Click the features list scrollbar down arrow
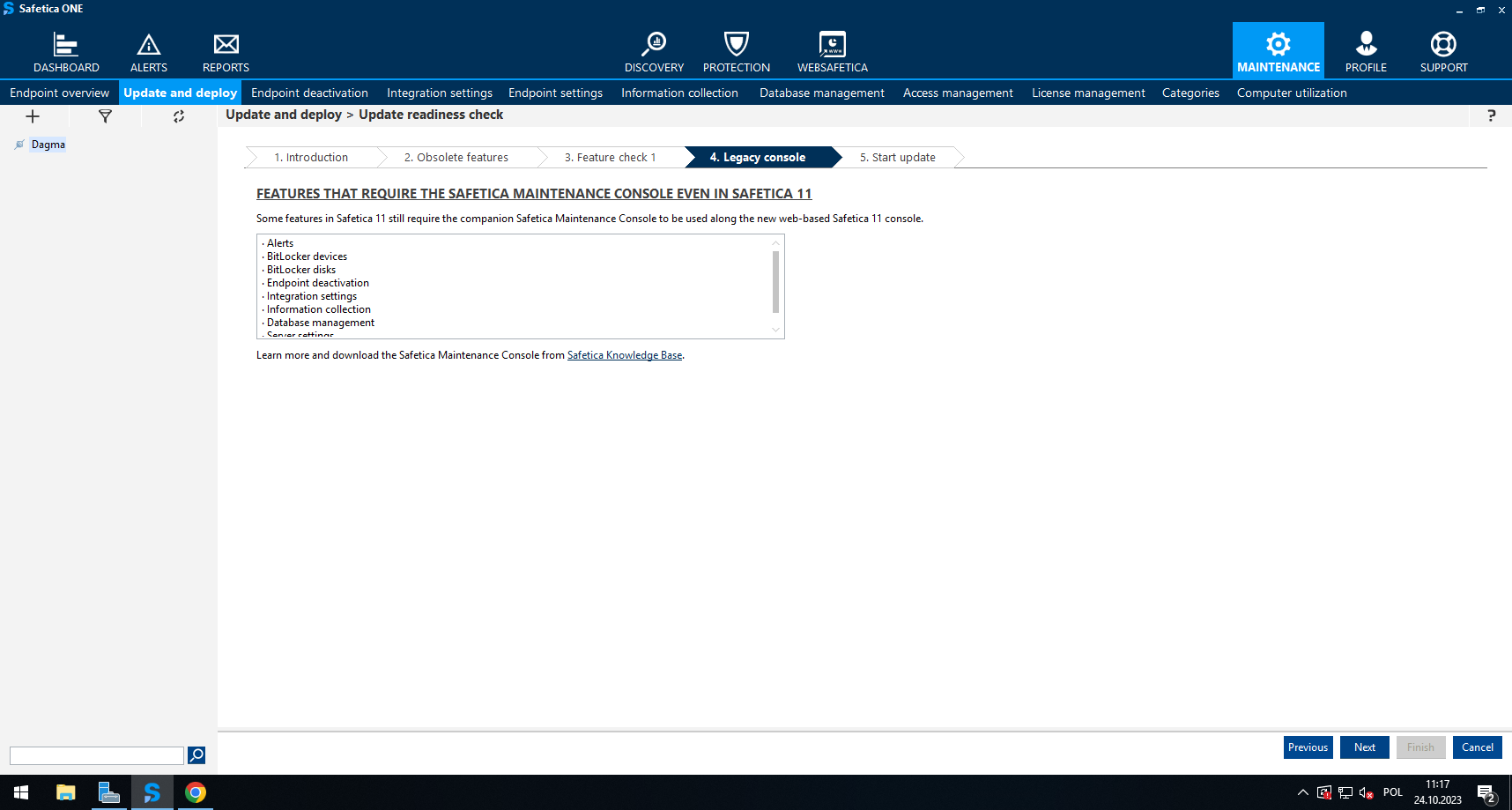1512x810 pixels. [x=775, y=330]
